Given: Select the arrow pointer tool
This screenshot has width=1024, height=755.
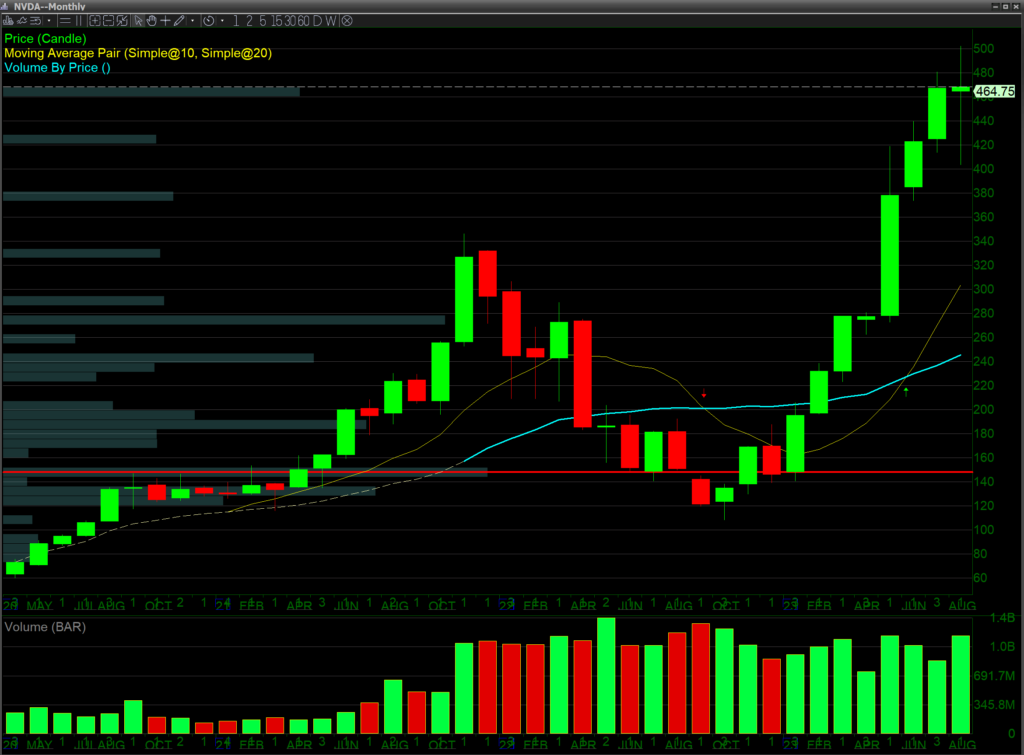Looking at the screenshot, I should (138, 21).
